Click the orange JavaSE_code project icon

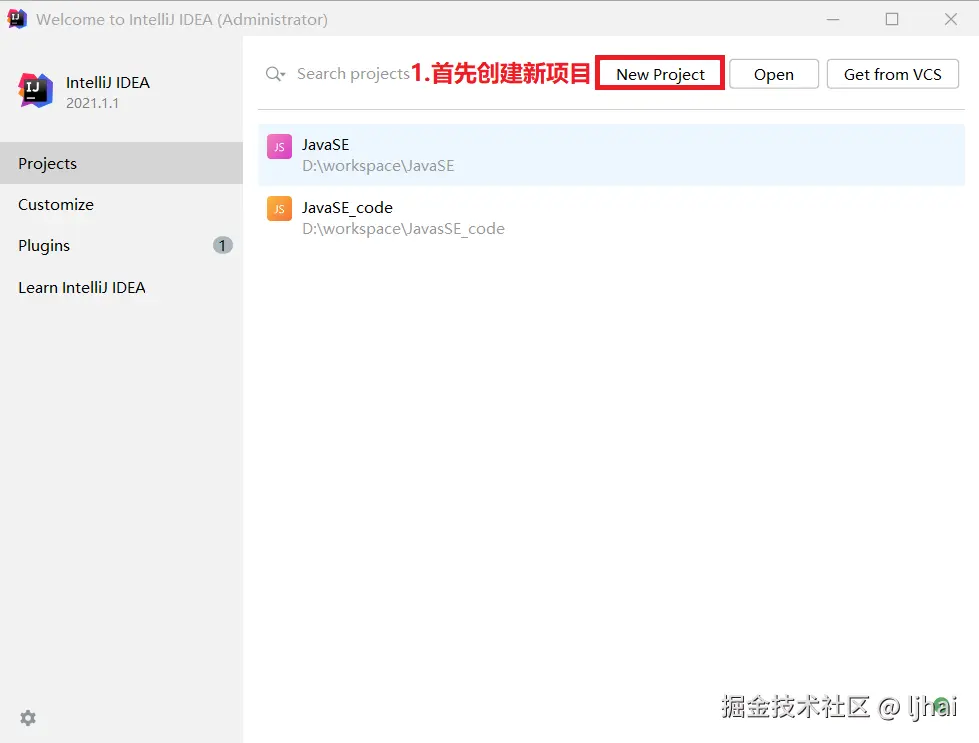click(x=279, y=209)
